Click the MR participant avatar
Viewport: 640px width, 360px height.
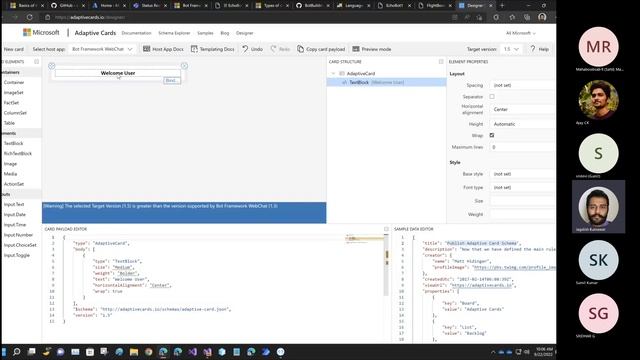598,47
